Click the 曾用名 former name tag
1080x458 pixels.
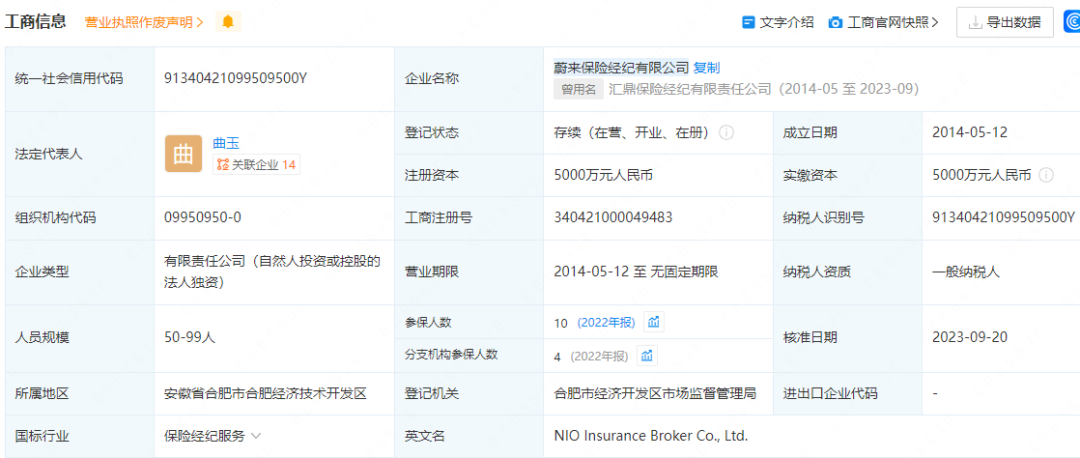578,90
